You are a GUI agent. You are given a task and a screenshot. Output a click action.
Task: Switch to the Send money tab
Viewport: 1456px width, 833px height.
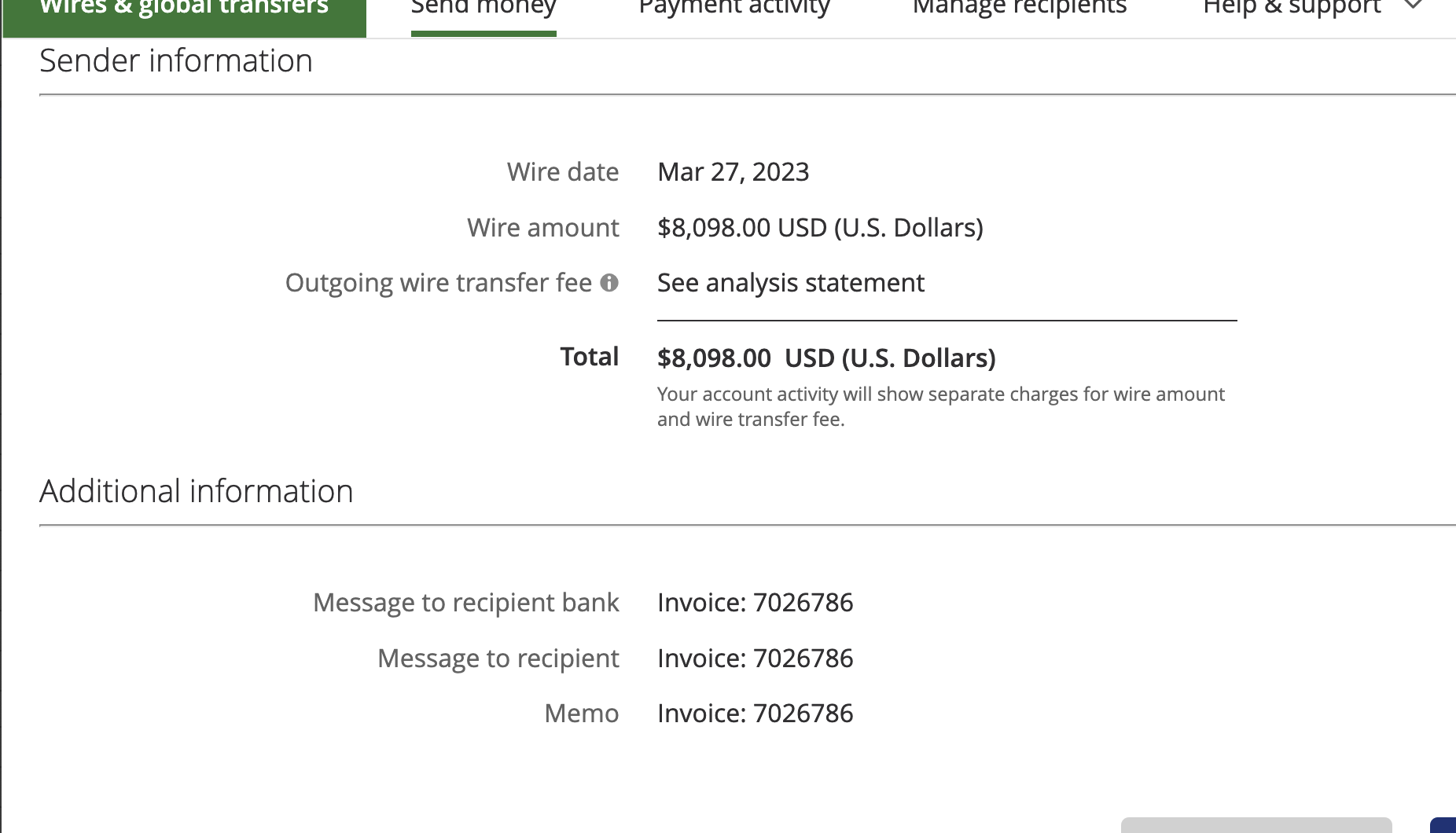[483, 9]
